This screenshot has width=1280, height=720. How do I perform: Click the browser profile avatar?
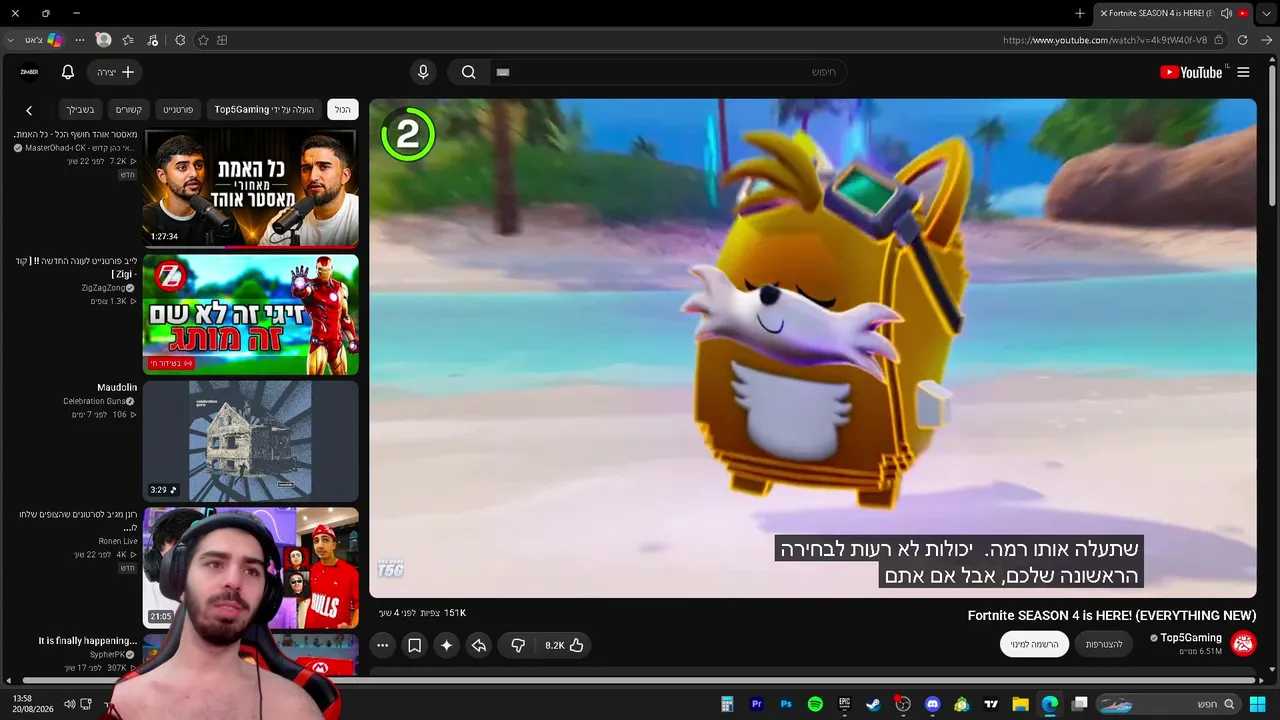(103, 40)
